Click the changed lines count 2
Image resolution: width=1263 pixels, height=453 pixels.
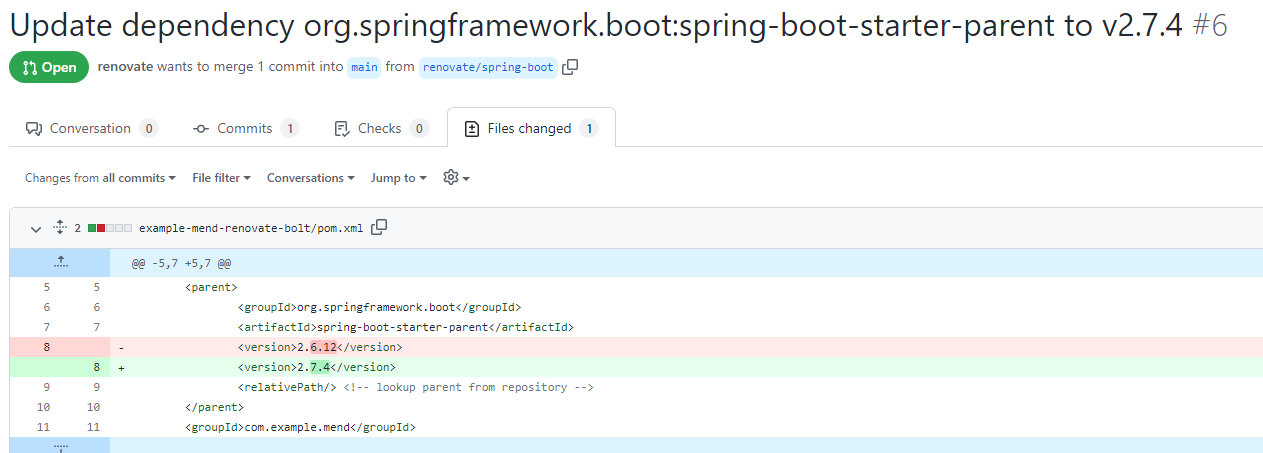pyautogui.click(x=78, y=228)
